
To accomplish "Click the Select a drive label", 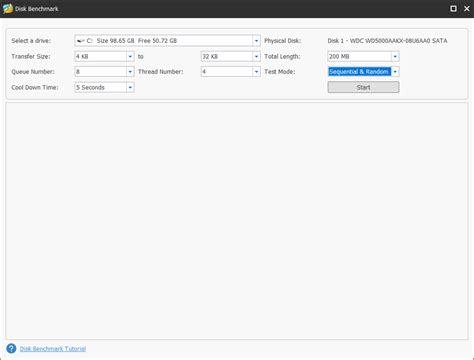I will (31, 41).
